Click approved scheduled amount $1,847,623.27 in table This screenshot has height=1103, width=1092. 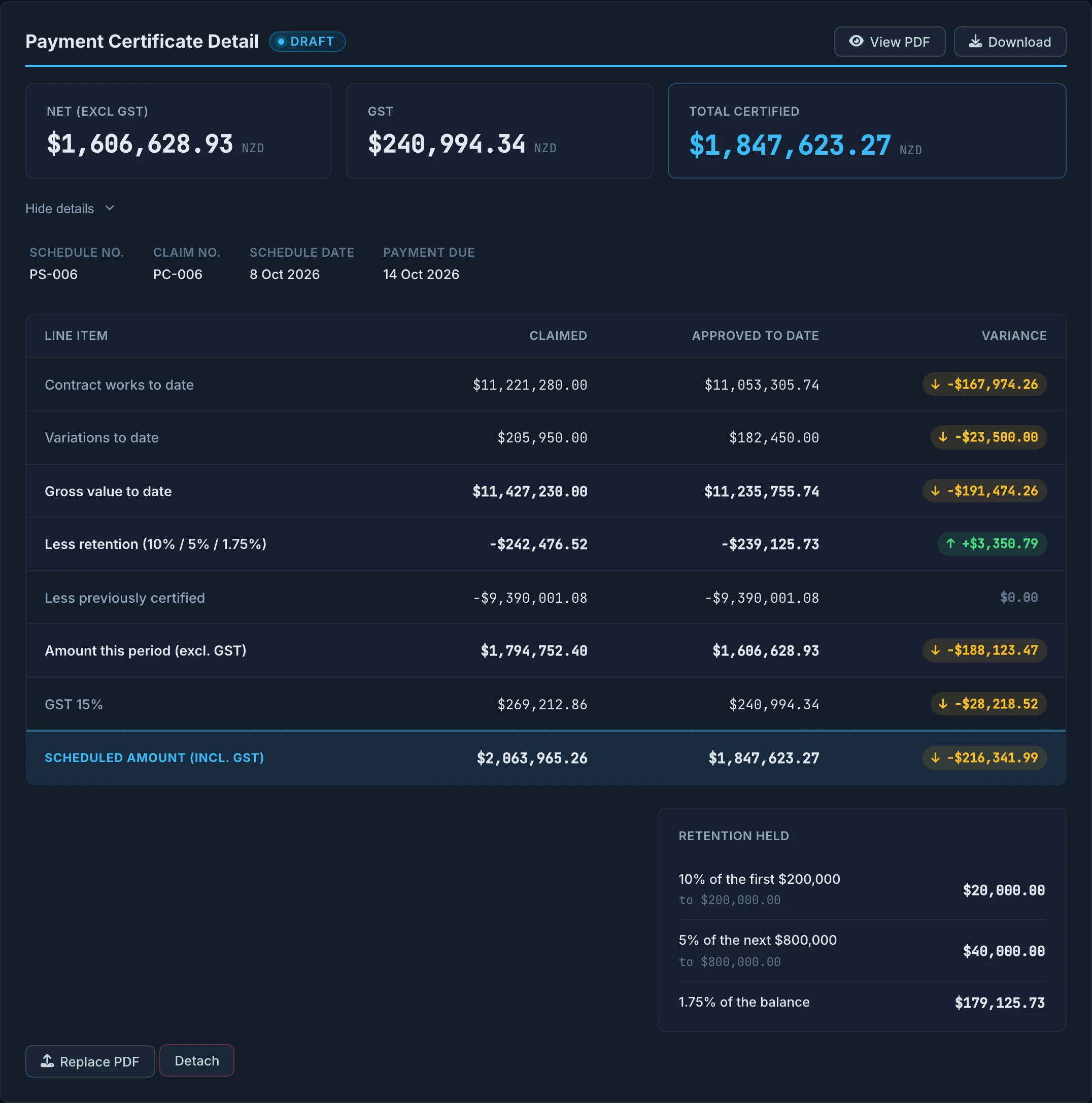point(764,758)
